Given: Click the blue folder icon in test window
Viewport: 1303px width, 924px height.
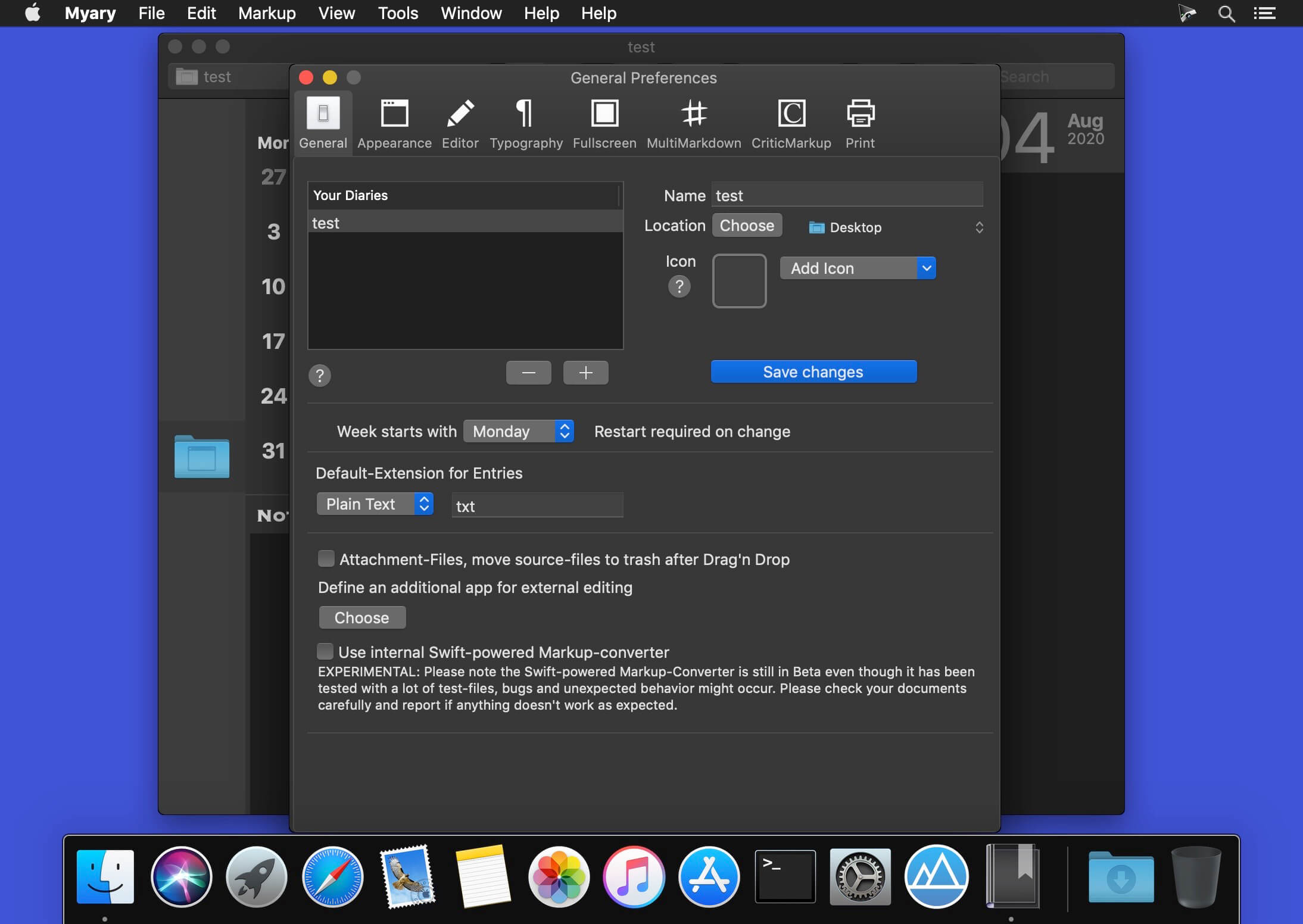Looking at the screenshot, I should coord(202,457).
